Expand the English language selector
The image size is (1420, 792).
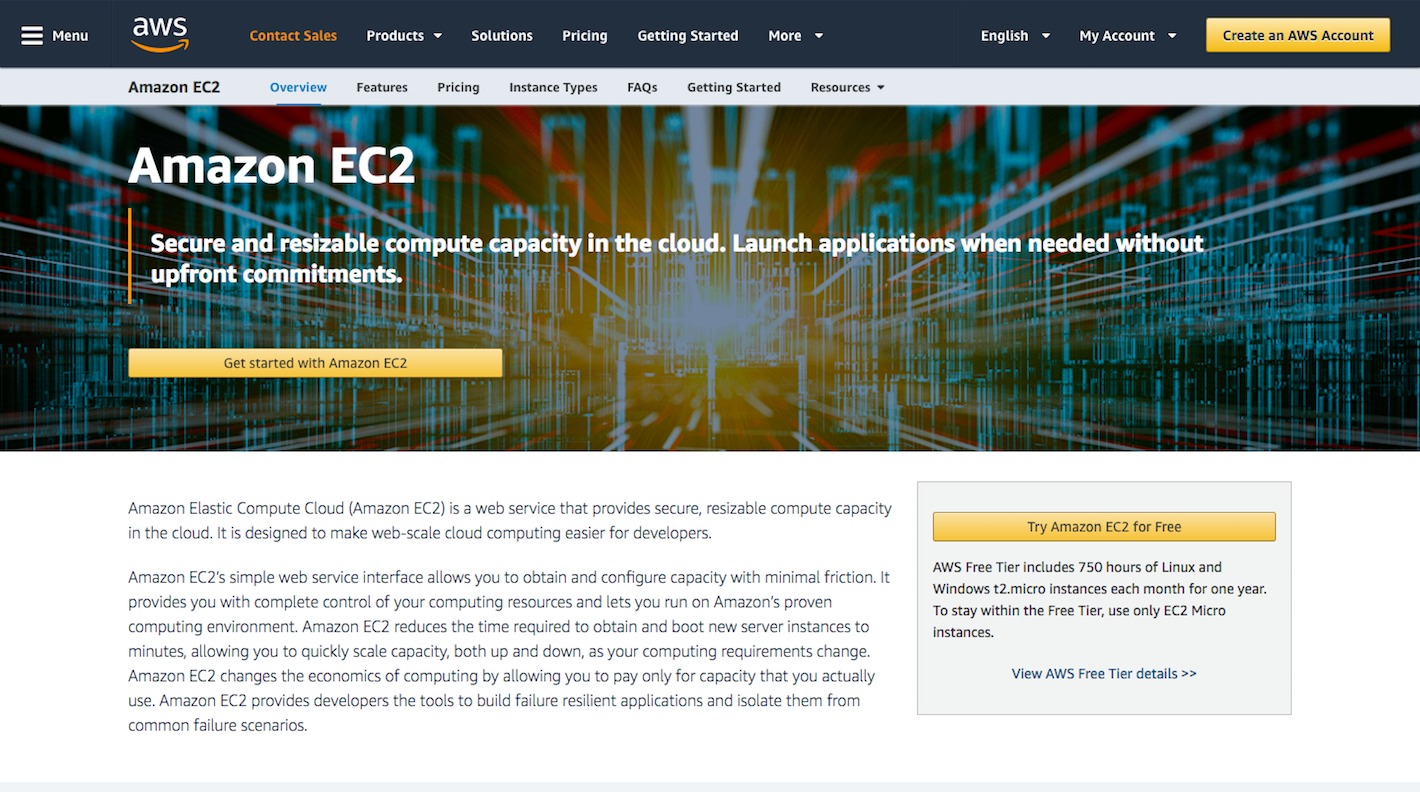pos(1015,35)
